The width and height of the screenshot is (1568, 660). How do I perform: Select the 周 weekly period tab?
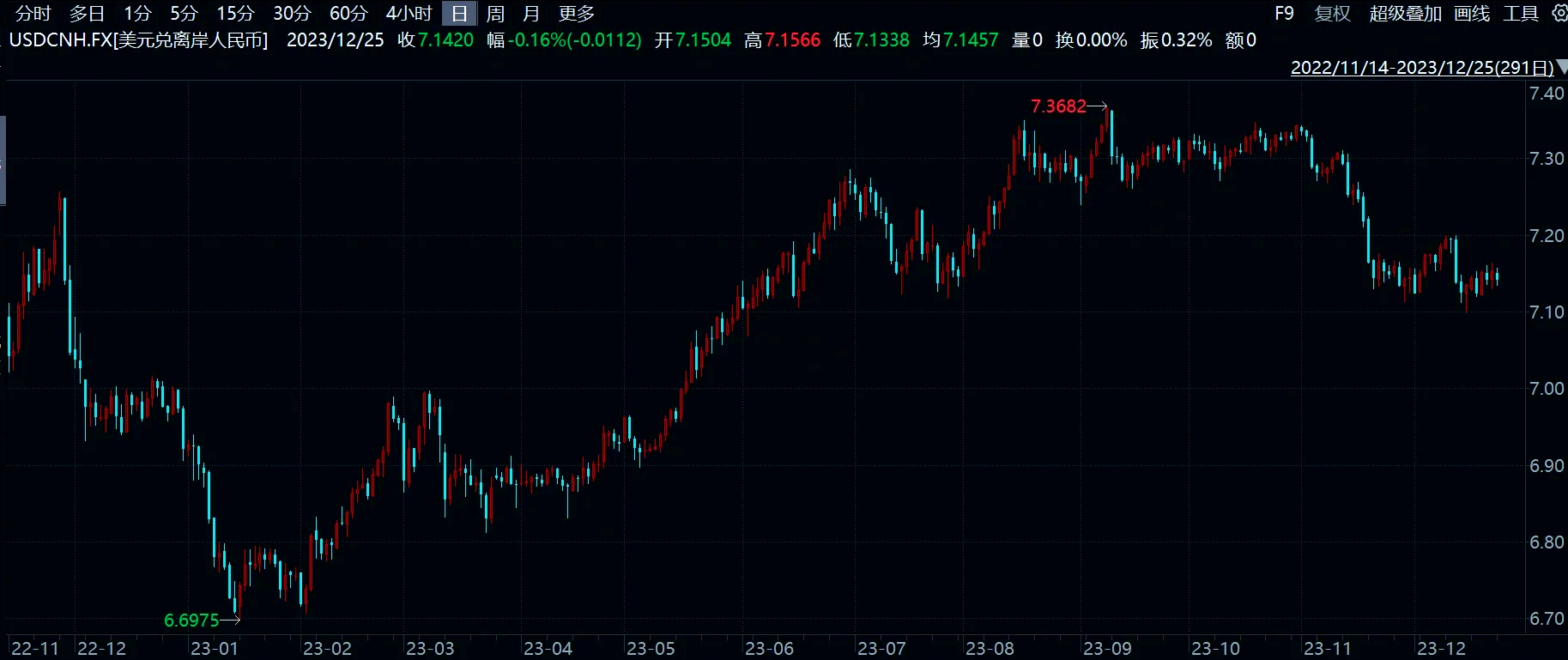495,14
